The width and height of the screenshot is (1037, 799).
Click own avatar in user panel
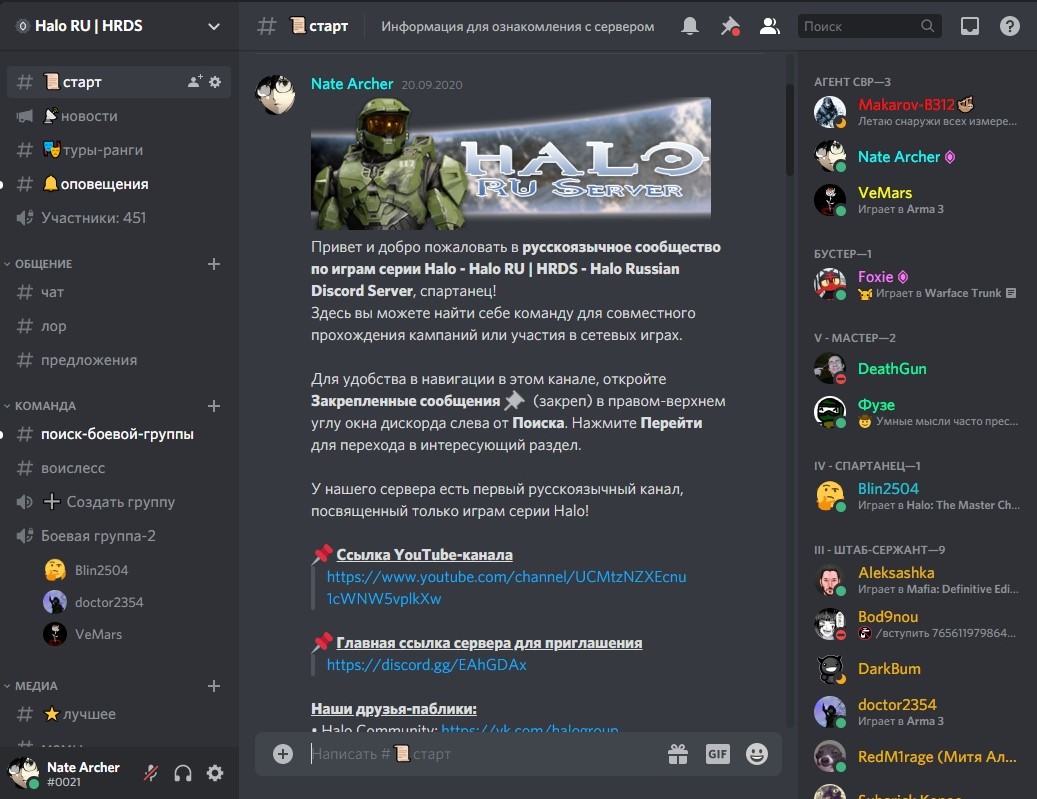23,773
